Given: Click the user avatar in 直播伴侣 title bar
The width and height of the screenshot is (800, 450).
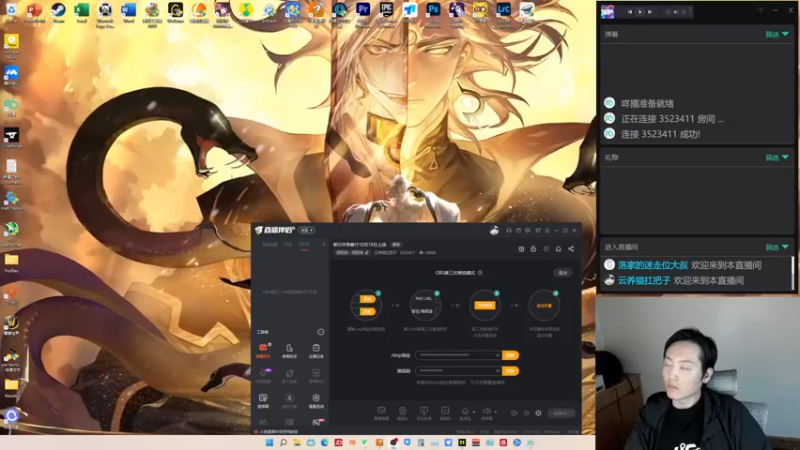Looking at the screenshot, I should (x=493, y=230).
